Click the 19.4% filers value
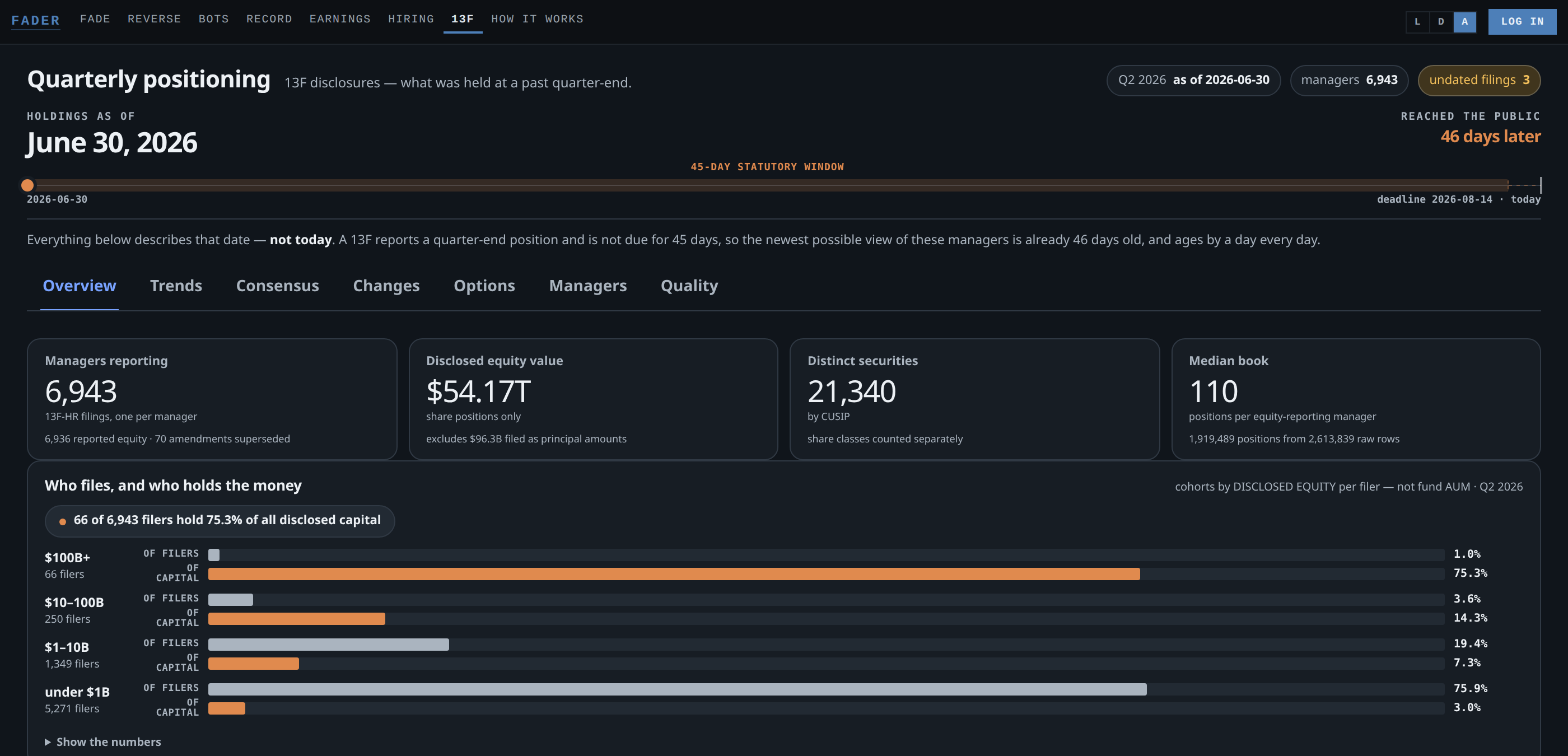The image size is (1568, 756). click(1471, 643)
